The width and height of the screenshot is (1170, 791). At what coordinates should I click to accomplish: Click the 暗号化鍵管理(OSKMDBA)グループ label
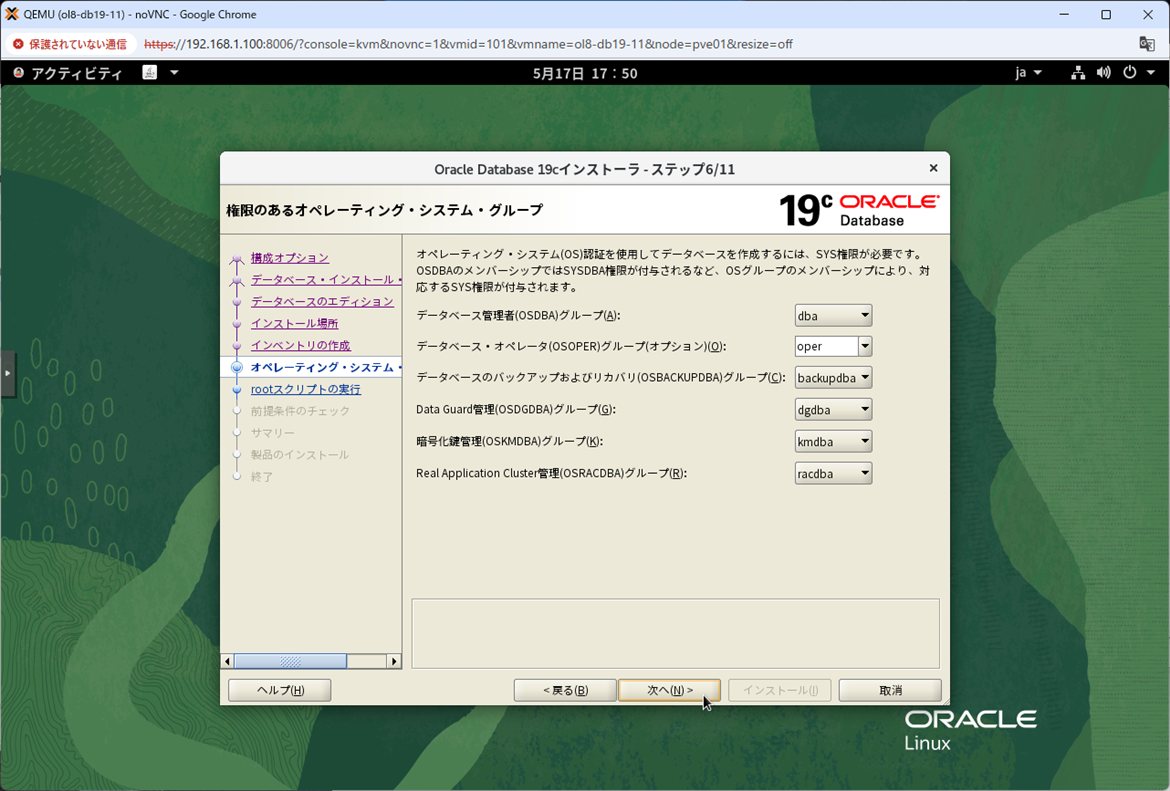point(509,441)
